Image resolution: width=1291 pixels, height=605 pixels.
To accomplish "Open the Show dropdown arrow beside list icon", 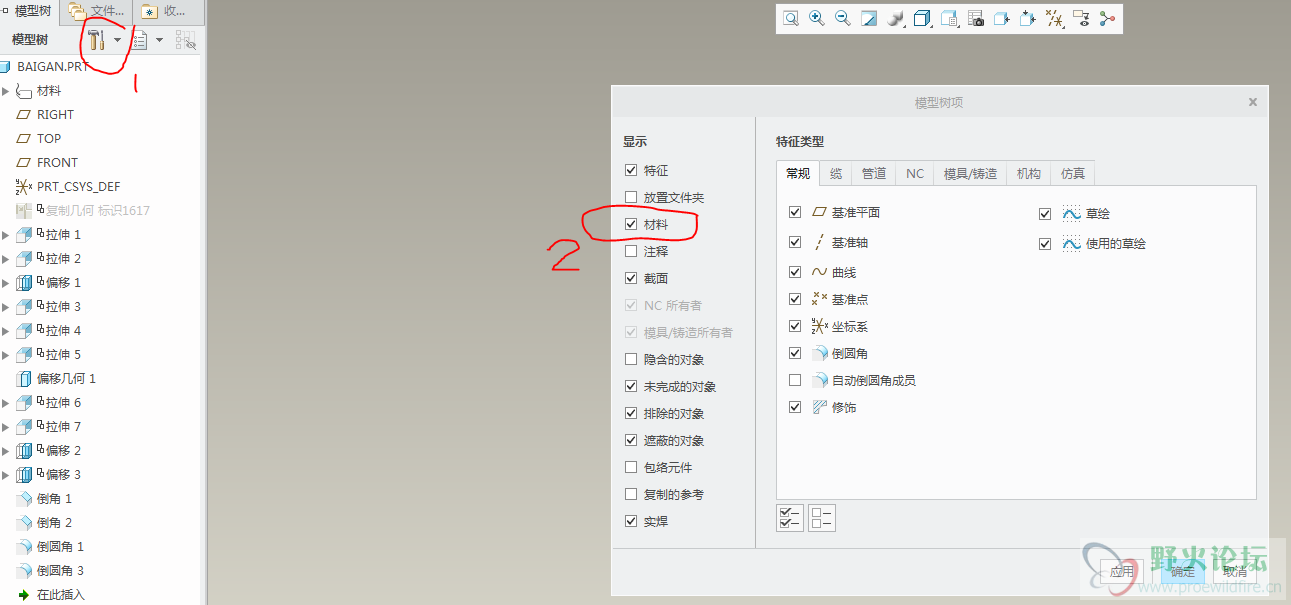I will click(160, 41).
